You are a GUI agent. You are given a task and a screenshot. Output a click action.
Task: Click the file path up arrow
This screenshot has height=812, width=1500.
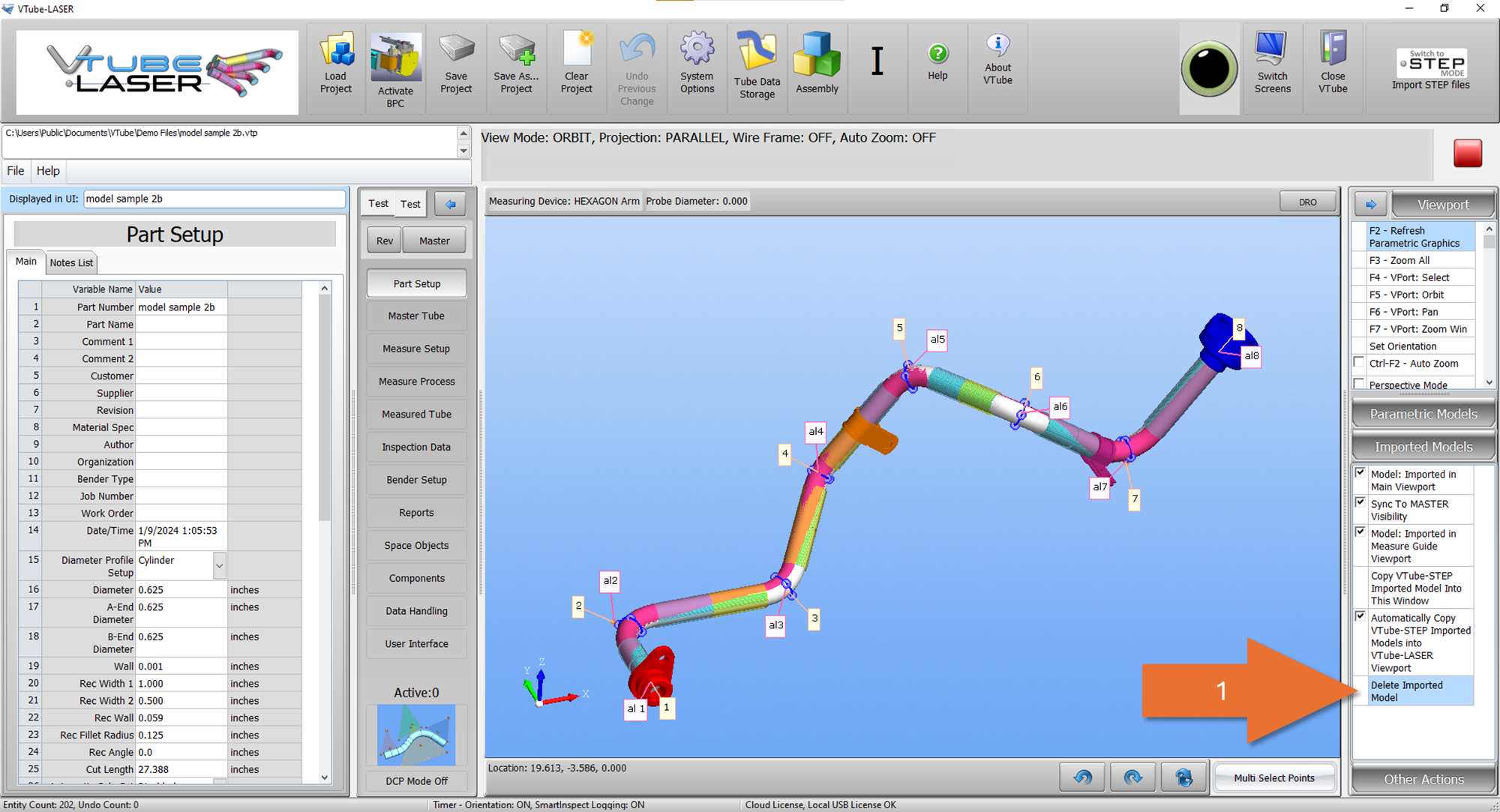[463, 133]
